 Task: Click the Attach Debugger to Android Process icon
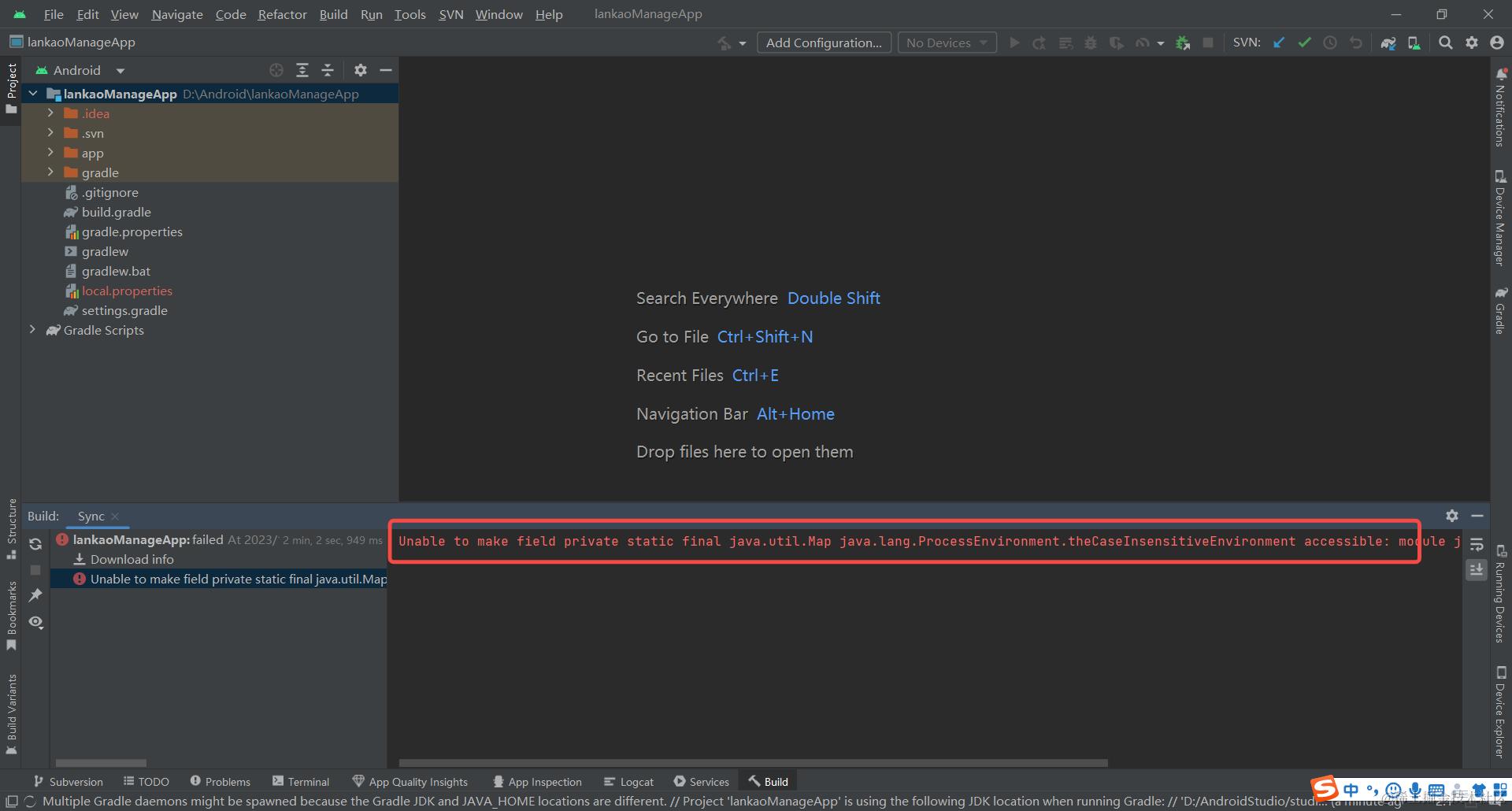pyautogui.click(x=1183, y=43)
